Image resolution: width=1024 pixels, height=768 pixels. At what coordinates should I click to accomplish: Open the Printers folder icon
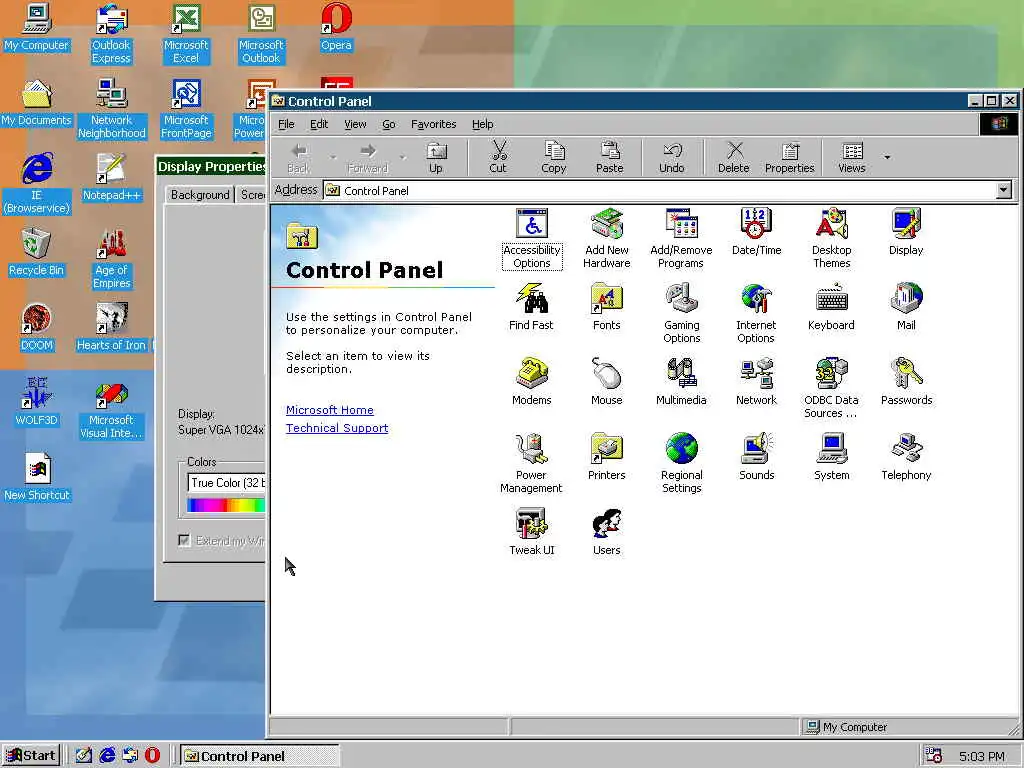tap(607, 457)
